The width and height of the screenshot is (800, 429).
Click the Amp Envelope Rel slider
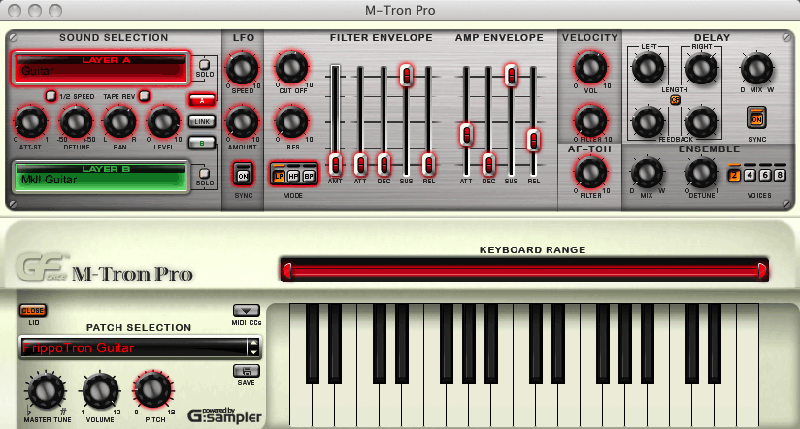(533, 140)
